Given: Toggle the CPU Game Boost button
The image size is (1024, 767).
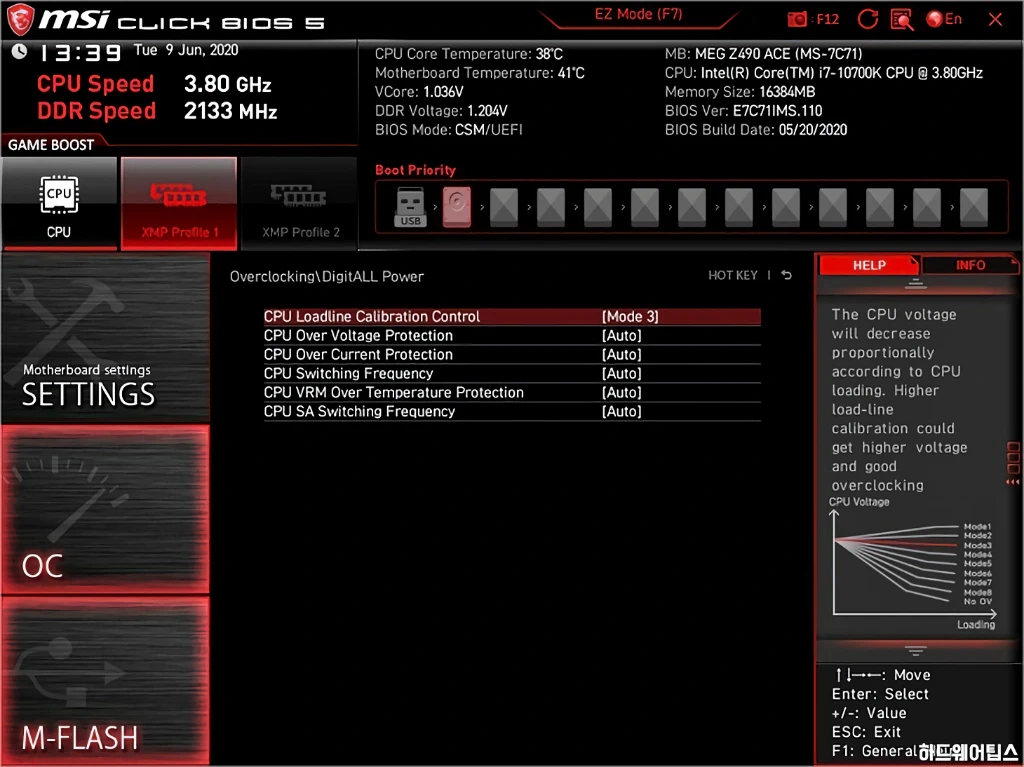Looking at the screenshot, I should click(59, 203).
